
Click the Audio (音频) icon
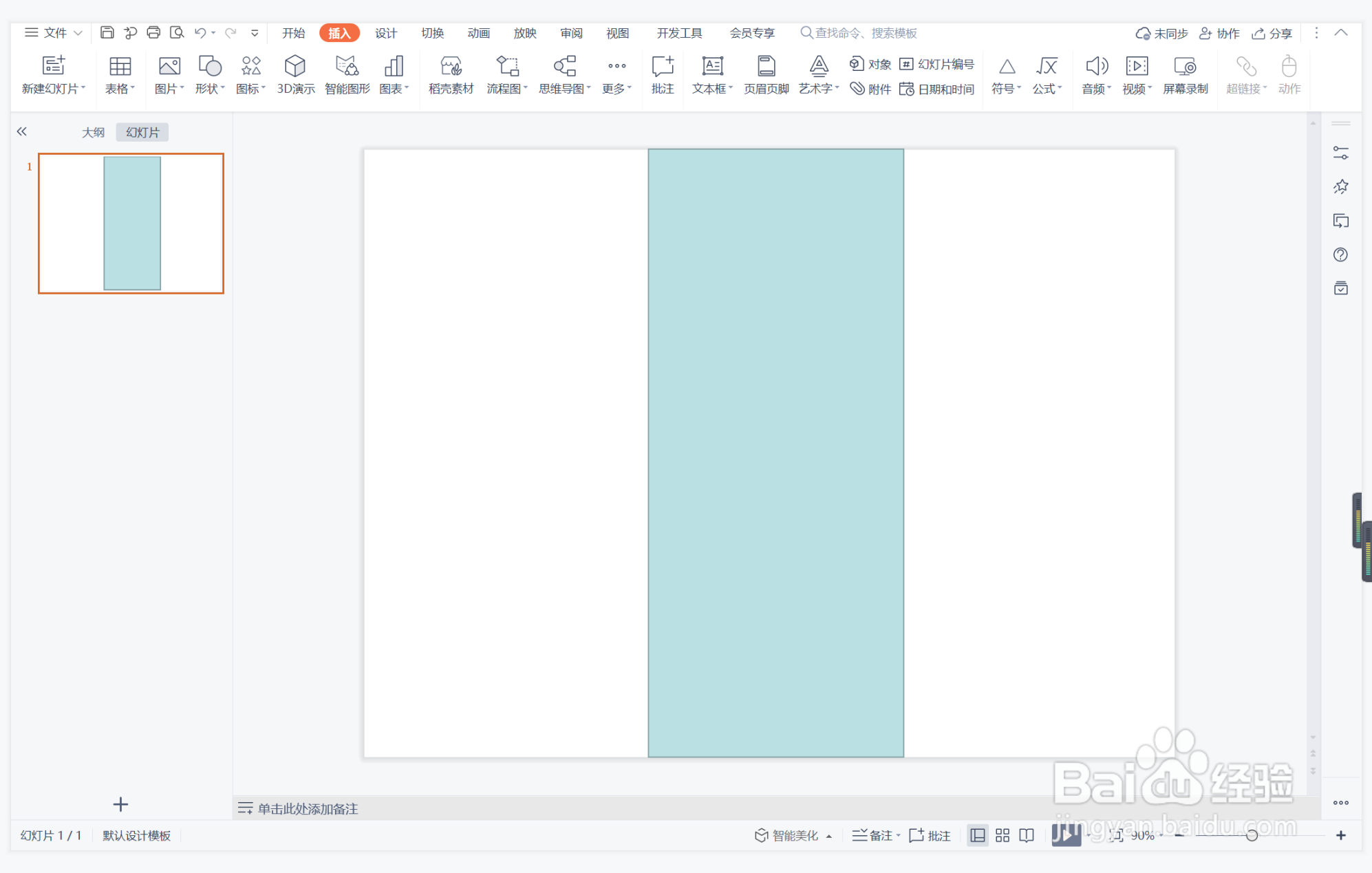click(1096, 65)
